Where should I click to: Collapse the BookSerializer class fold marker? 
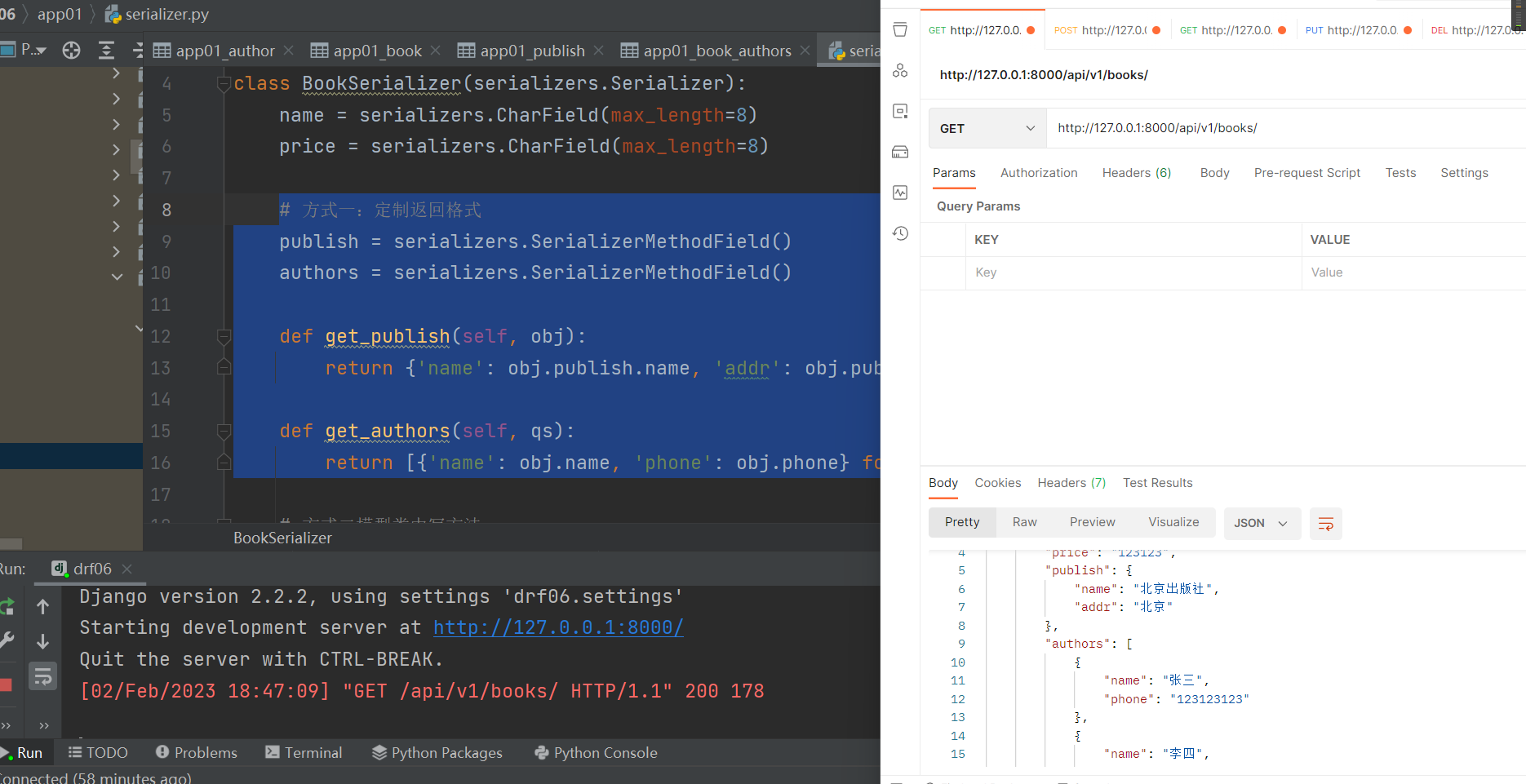(x=224, y=84)
